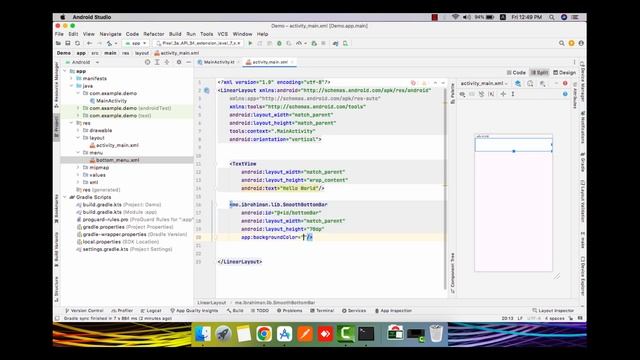The width and height of the screenshot is (640, 360).
Task: Run the app with the green play button
Action: coord(250,43)
